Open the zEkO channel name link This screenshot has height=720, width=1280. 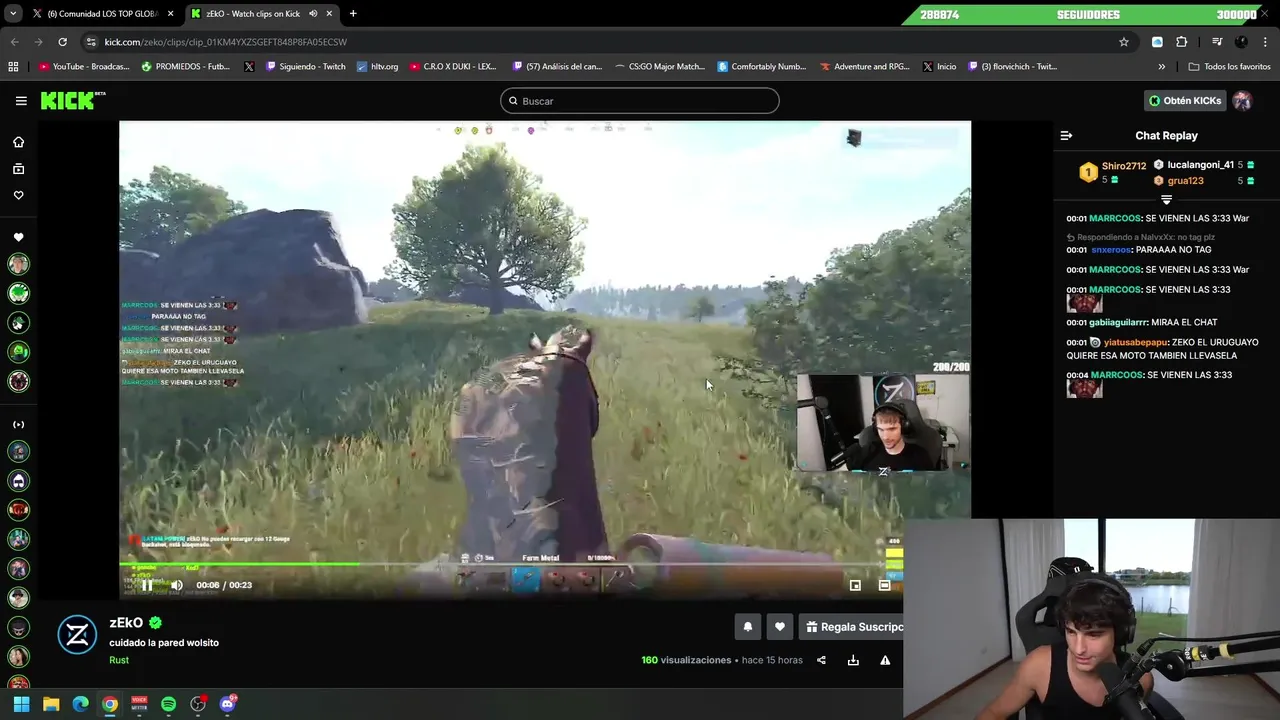tap(126, 623)
